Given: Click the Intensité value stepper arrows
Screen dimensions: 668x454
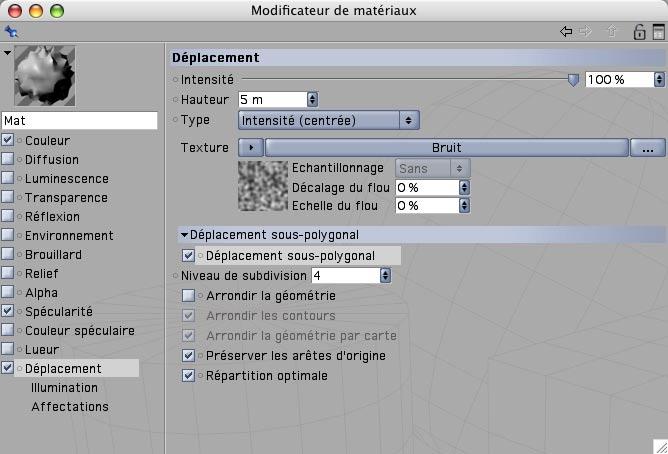Looking at the screenshot, I should coord(659,80).
